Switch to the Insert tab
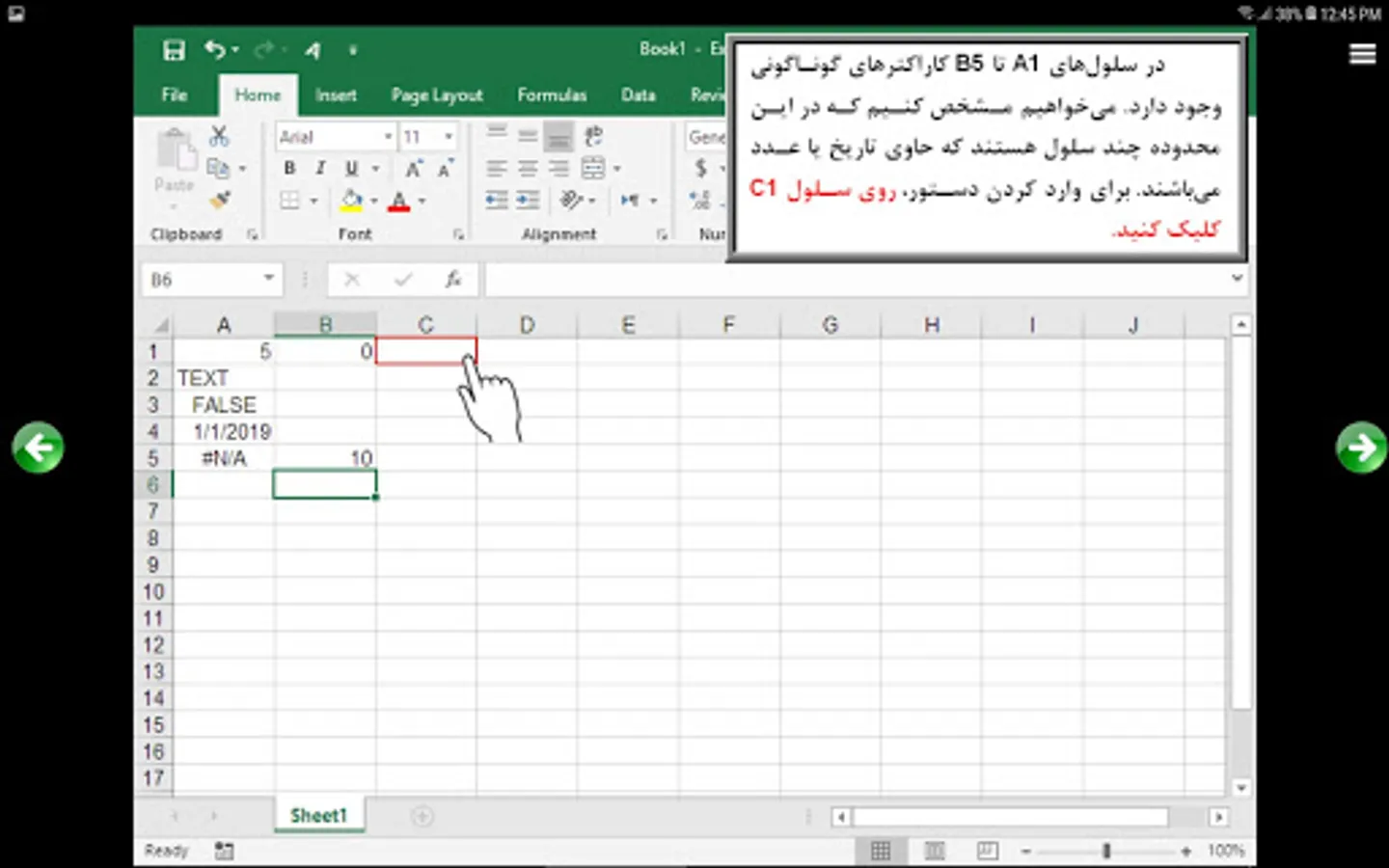 (x=336, y=95)
